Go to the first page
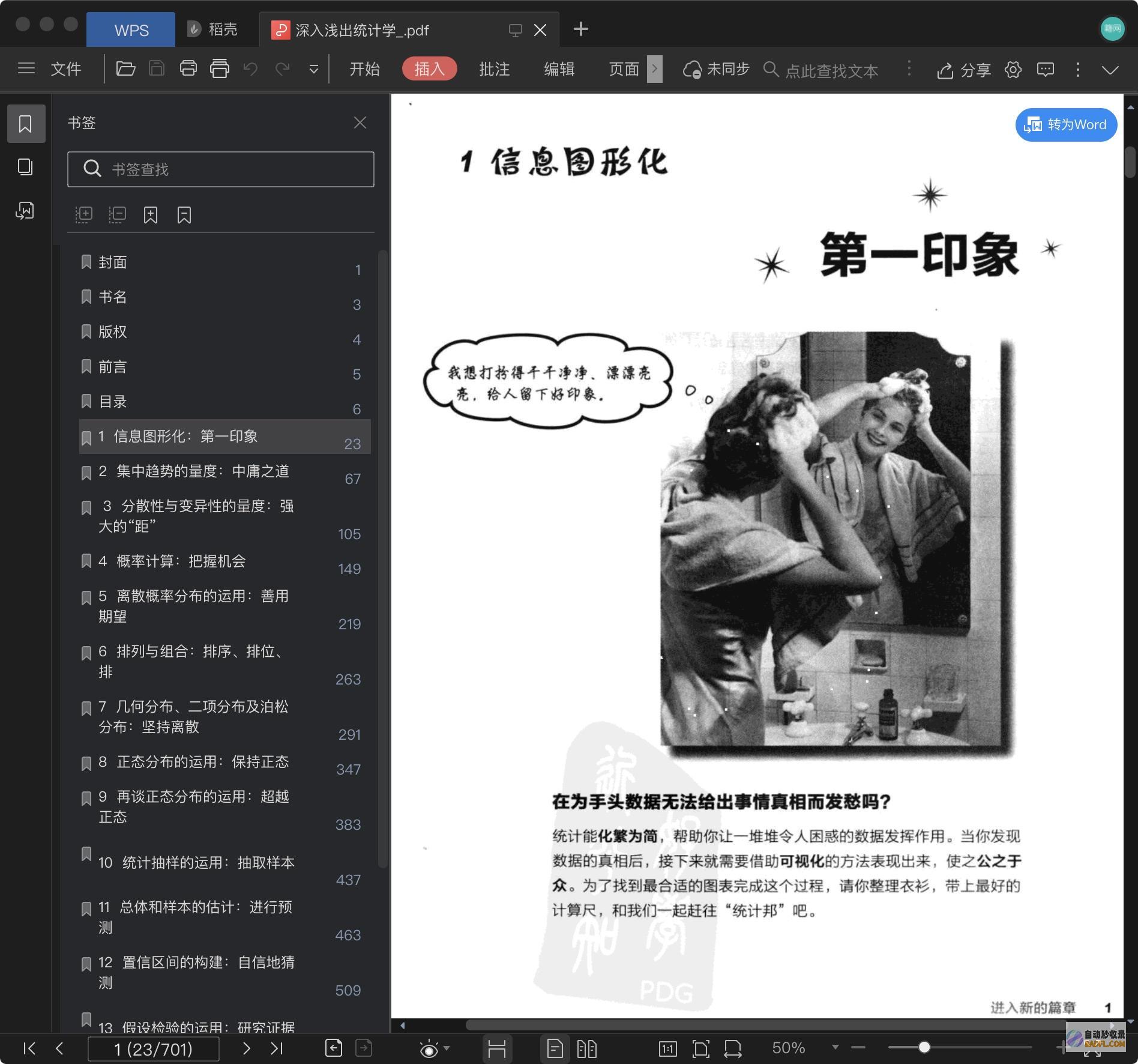 coord(28,1048)
